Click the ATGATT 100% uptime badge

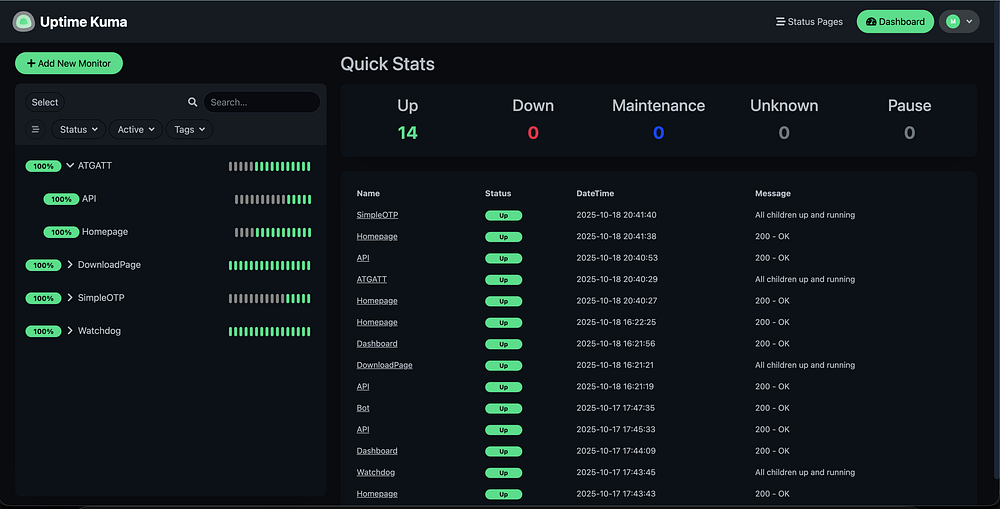[43, 166]
